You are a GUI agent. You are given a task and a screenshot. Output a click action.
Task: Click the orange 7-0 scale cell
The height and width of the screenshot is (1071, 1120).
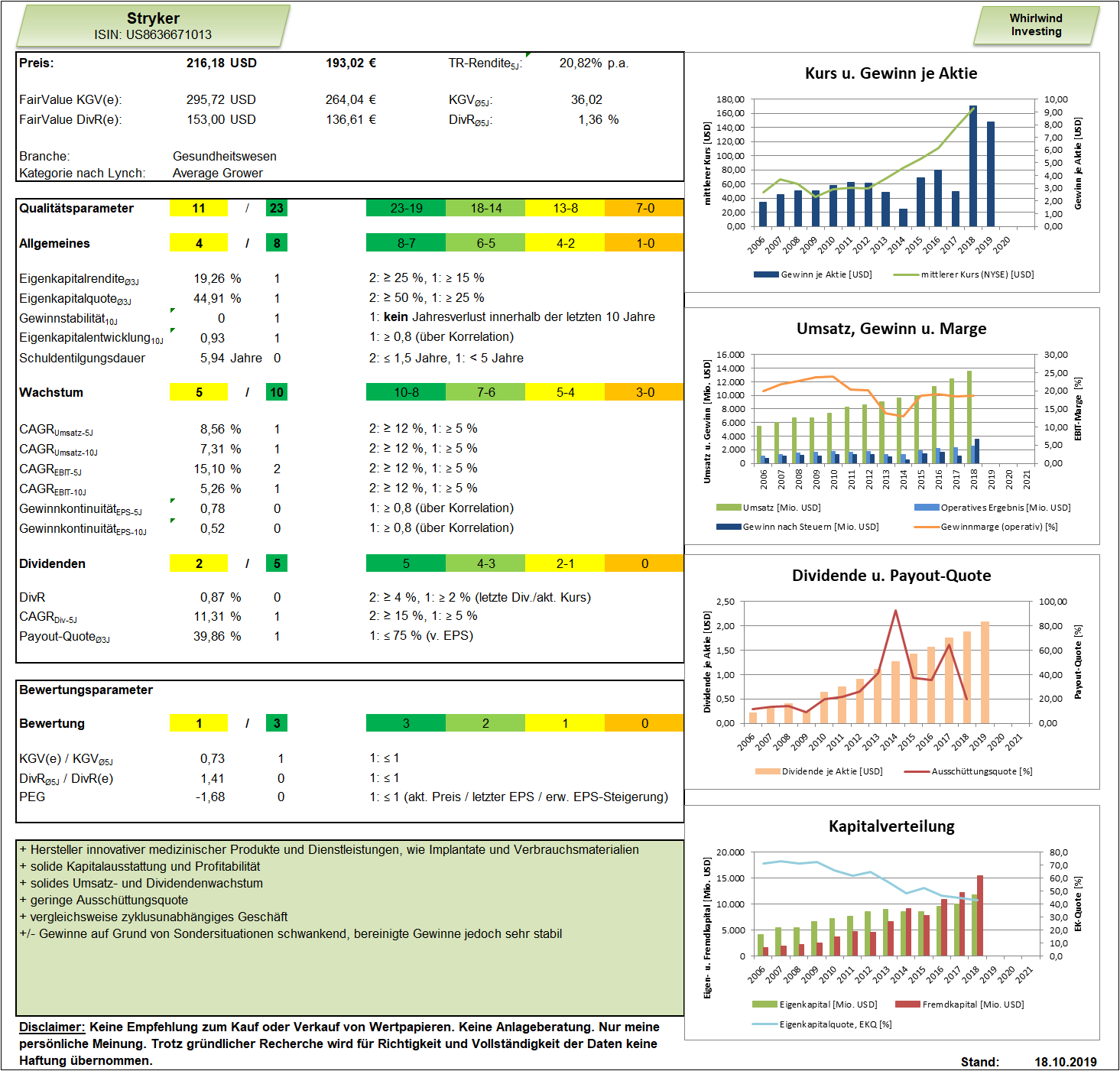[x=644, y=208]
